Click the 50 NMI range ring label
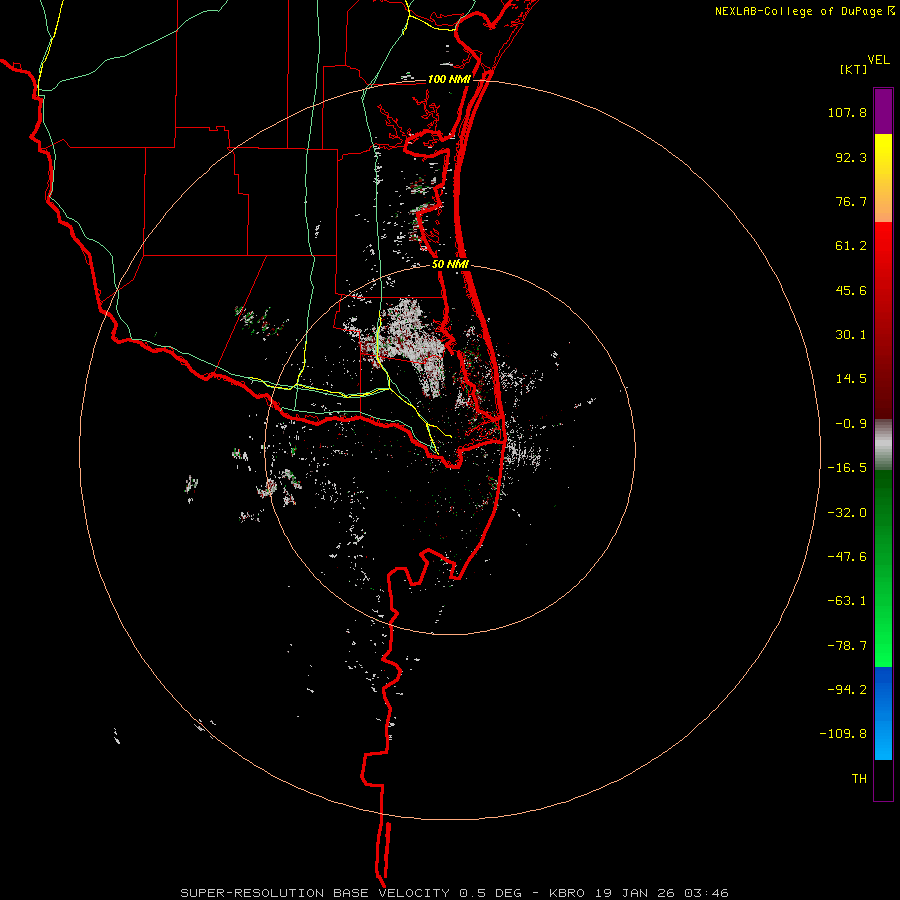Screen dimensions: 900x900 pyautogui.click(x=450, y=265)
